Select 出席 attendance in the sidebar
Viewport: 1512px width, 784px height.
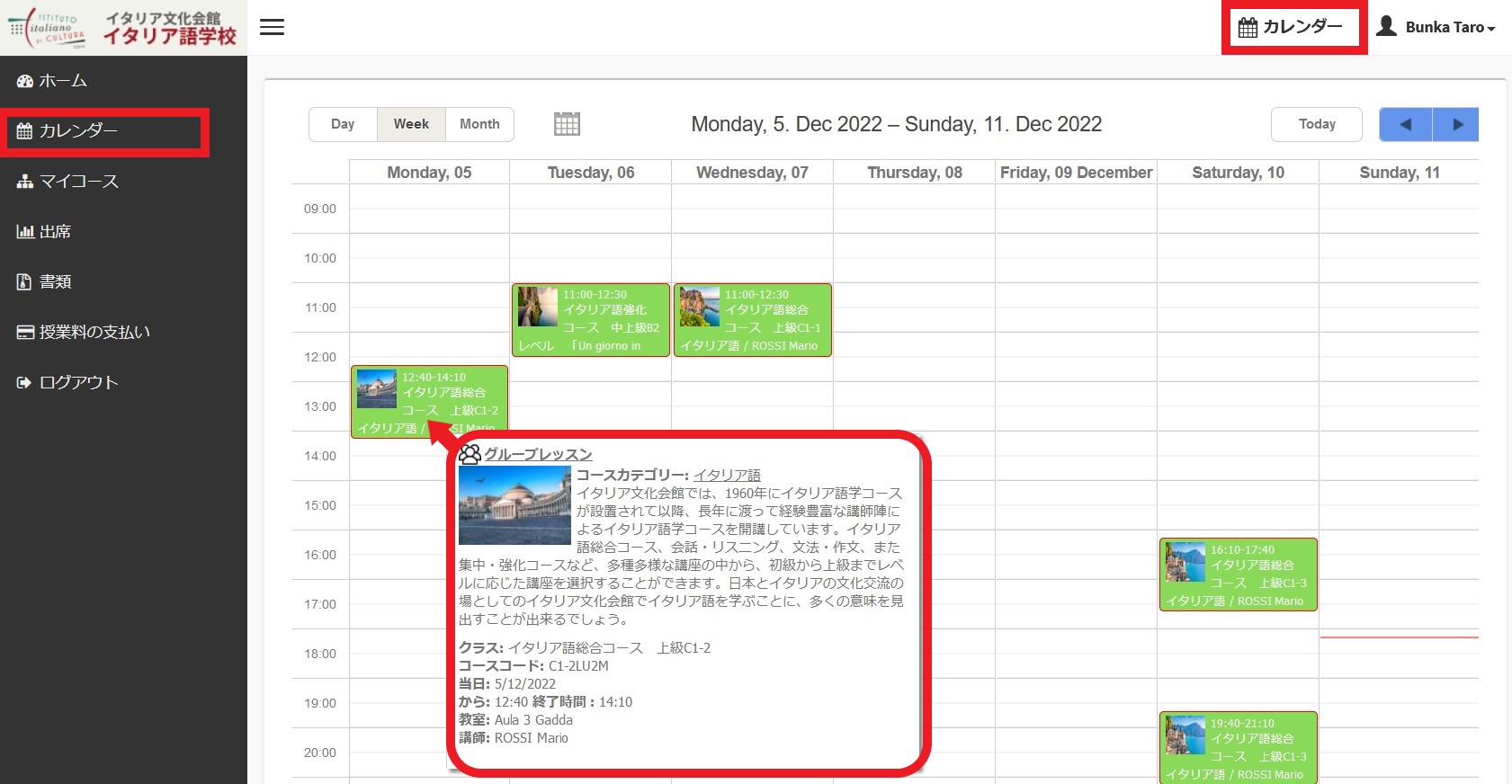click(55, 232)
